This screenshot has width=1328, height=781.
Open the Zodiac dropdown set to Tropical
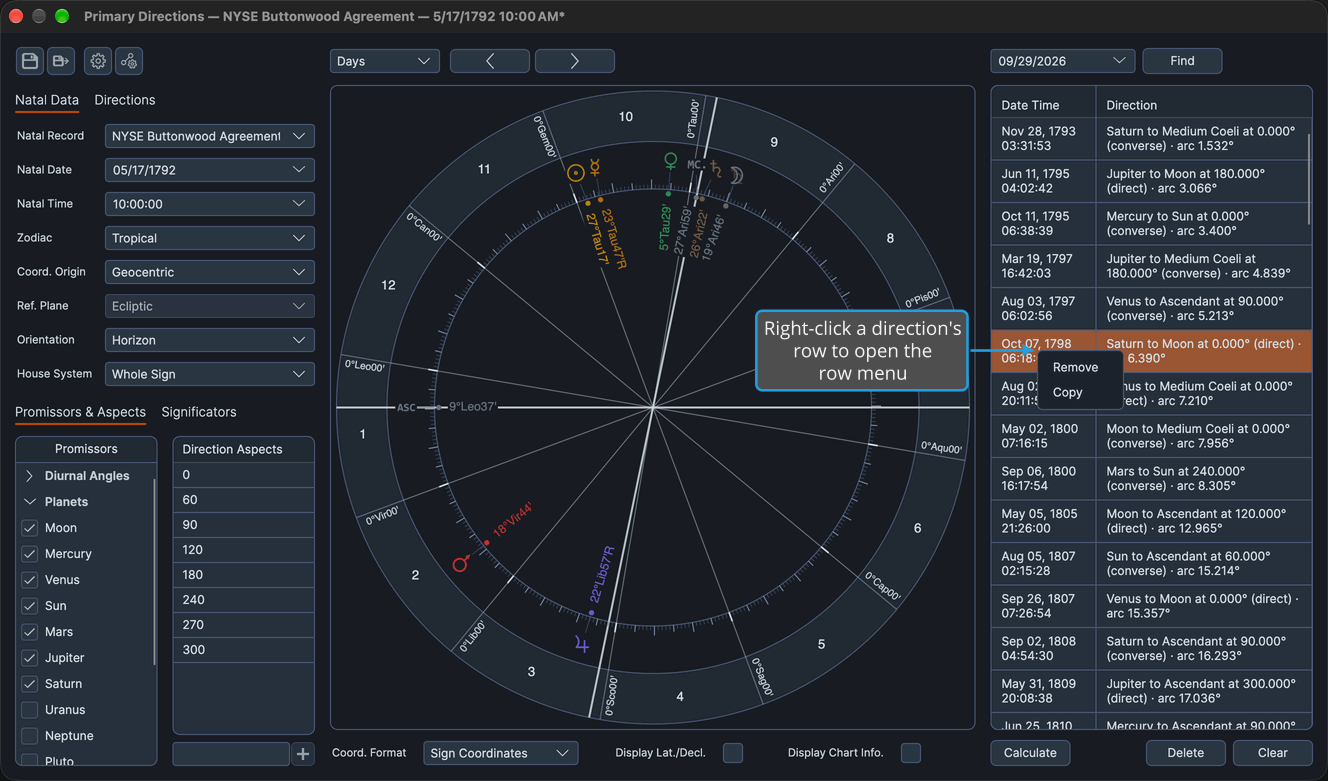(x=210, y=238)
